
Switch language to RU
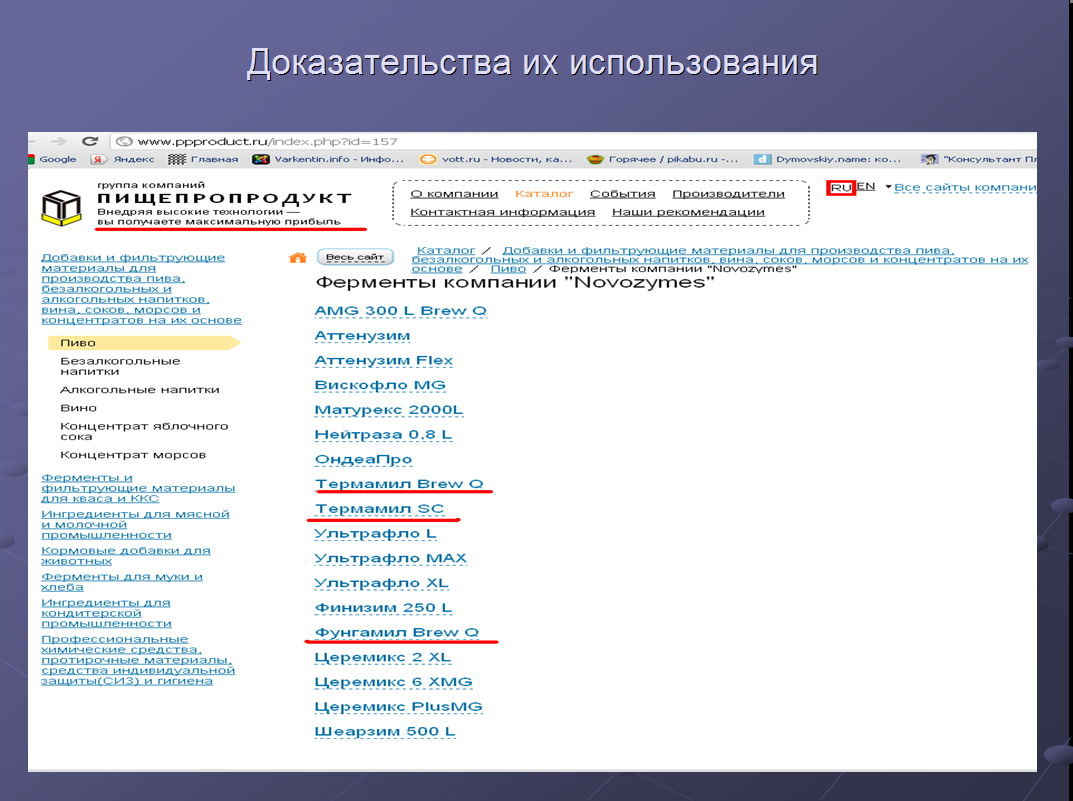click(x=841, y=187)
